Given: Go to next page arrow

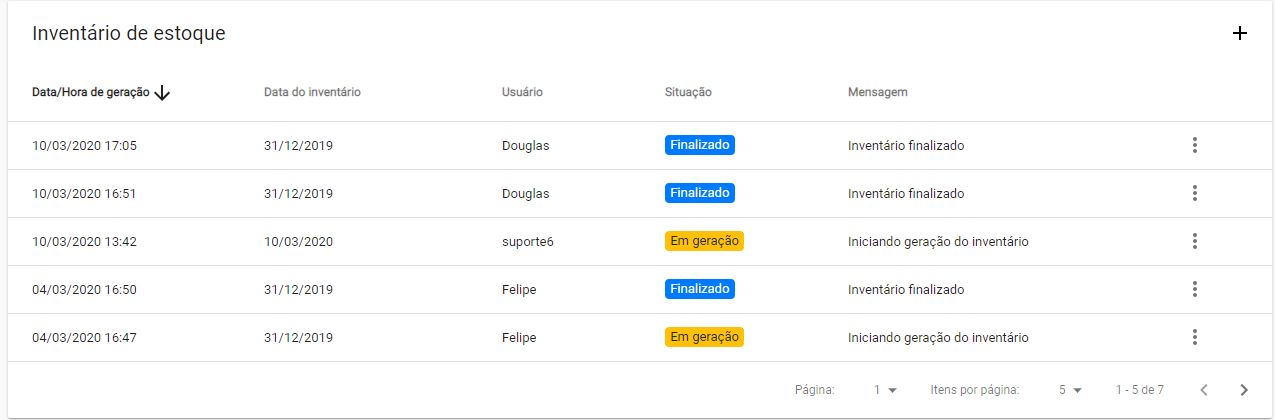Looking at the screenshot, I should [x=1243, y=390].
